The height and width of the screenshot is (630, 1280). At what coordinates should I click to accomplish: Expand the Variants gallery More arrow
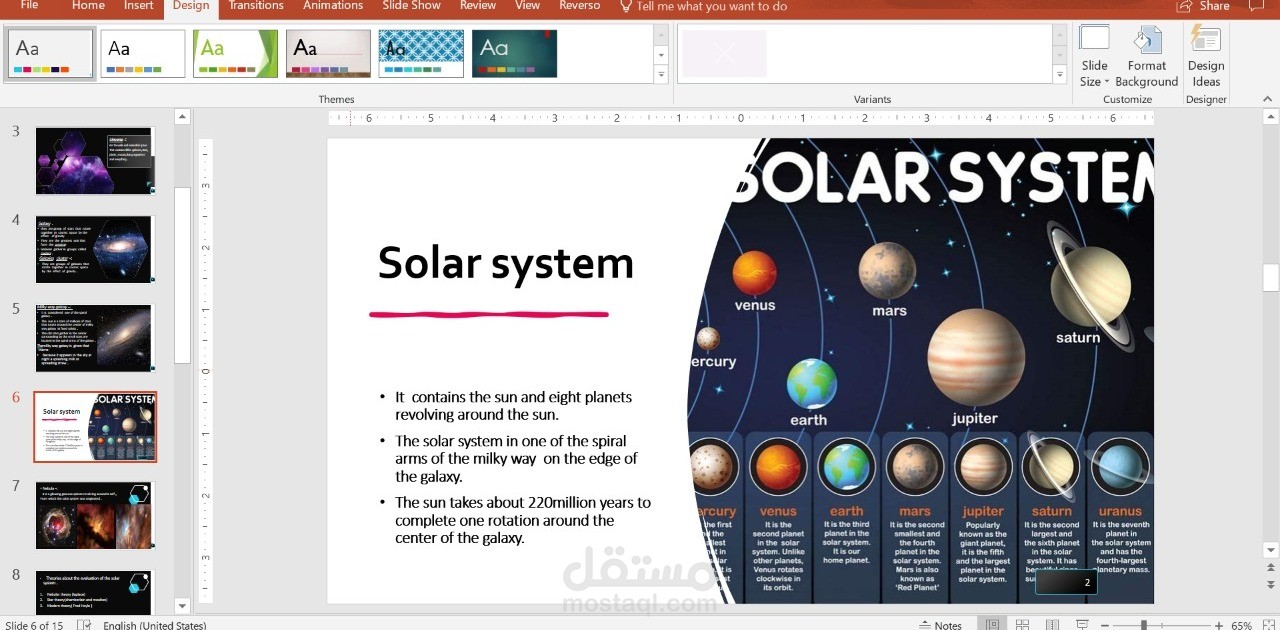point(1060,75)
